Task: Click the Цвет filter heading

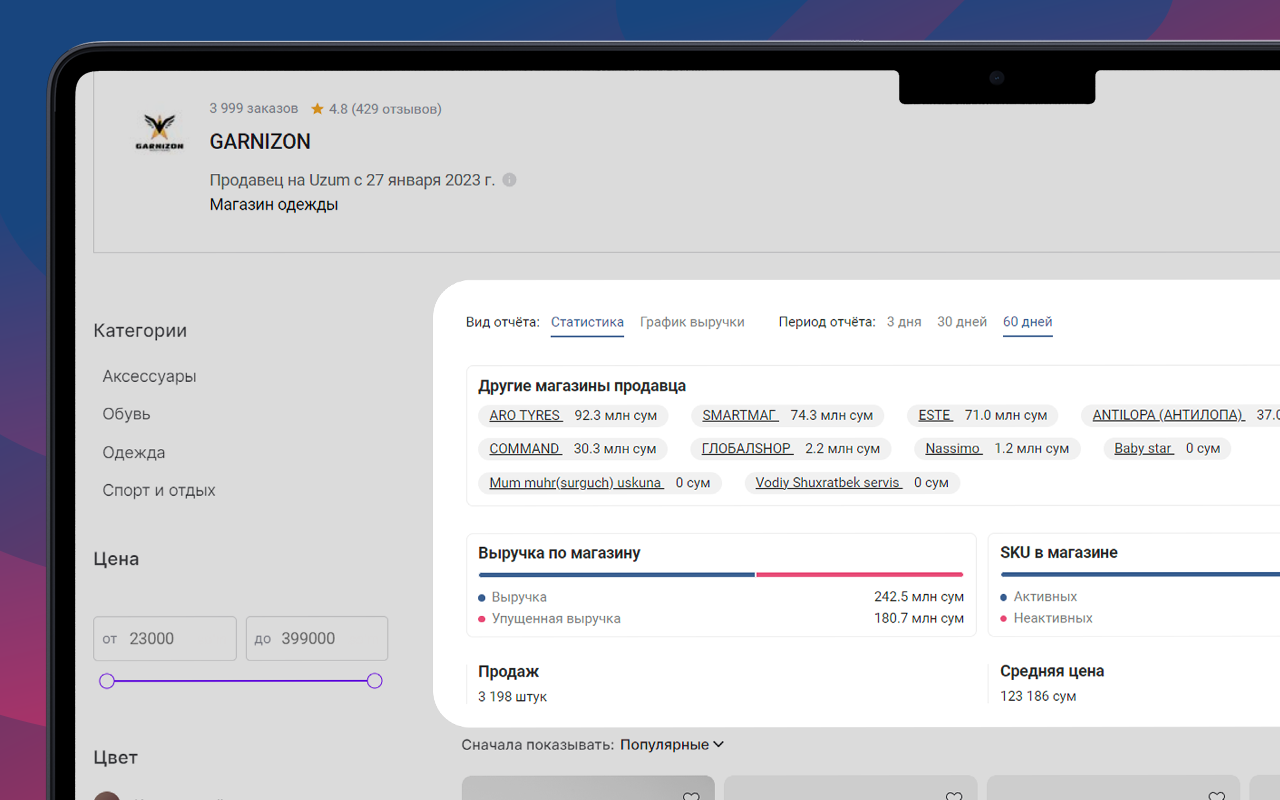Action: point(116,758)
